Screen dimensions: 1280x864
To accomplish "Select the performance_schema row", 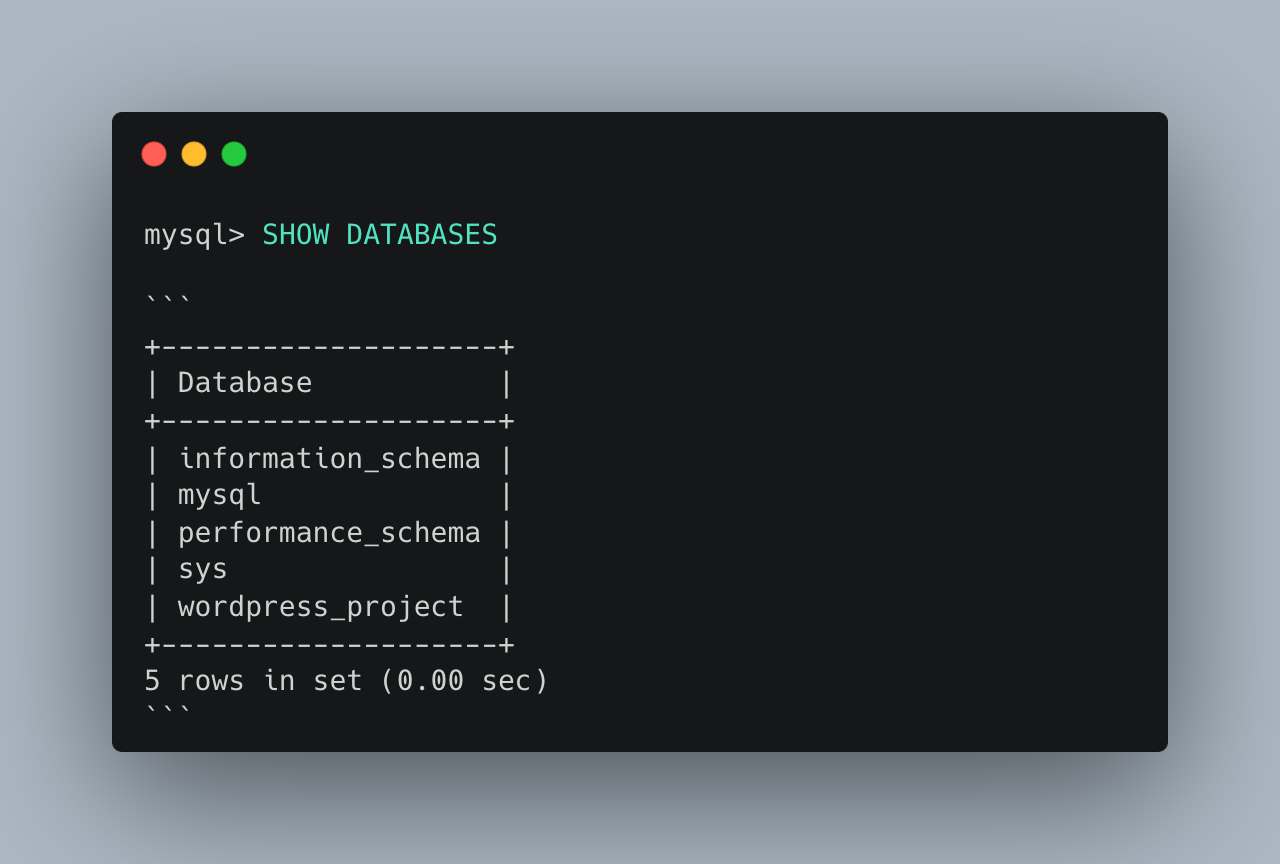I will [329, 533].
